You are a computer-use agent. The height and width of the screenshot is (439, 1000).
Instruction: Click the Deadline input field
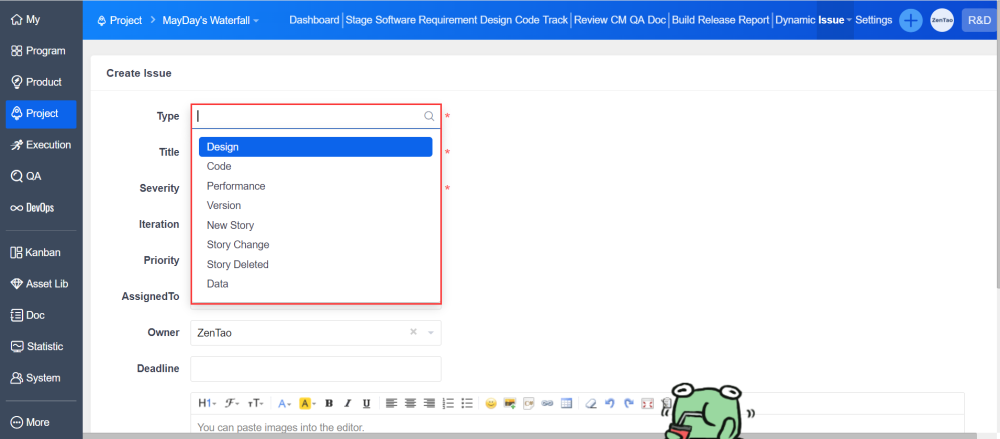coord(315,368)
